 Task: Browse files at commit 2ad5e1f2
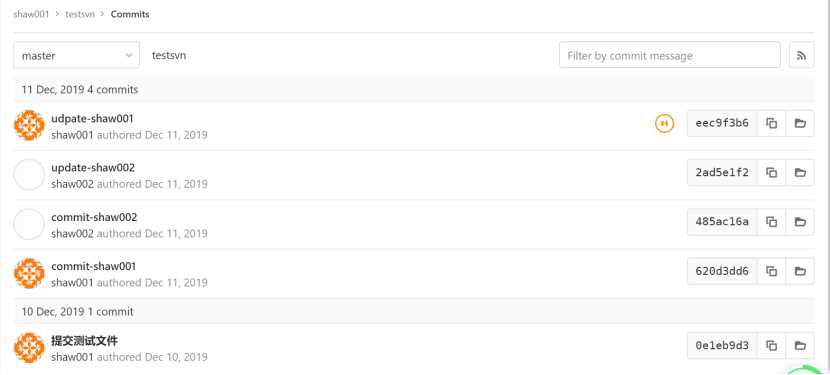(800, 173)
